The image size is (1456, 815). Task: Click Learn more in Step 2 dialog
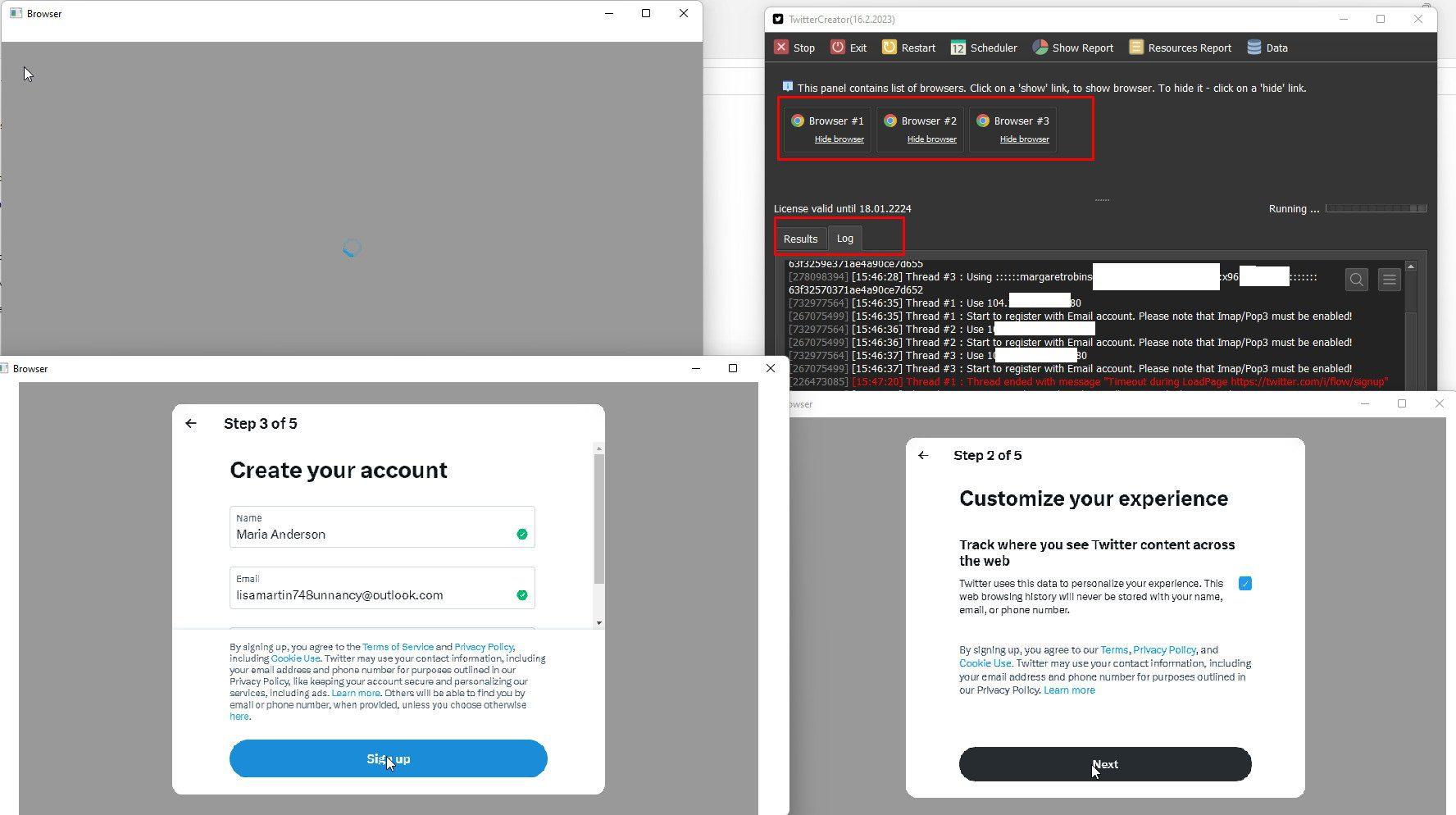[x=1069, y=690]
